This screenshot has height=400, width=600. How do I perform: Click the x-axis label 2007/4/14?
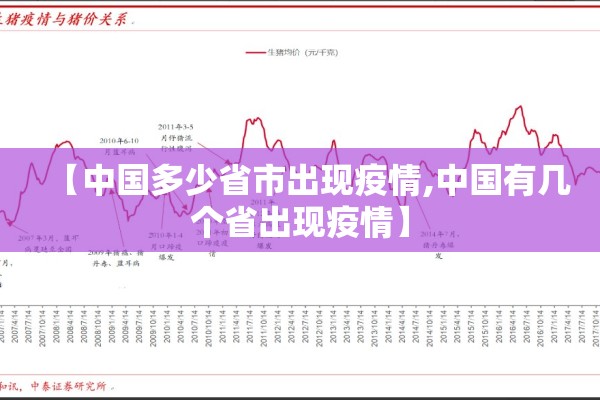[x=15, y=326]
